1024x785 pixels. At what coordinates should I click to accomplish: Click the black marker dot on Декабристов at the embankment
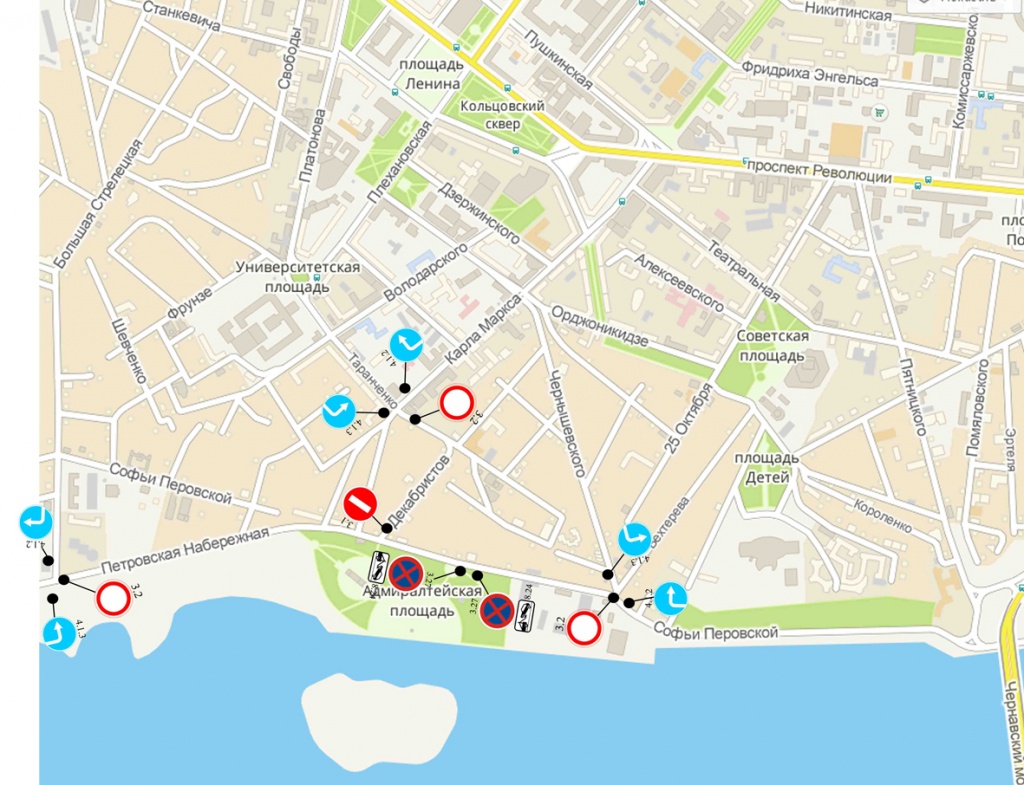click(x=387, y=528)
